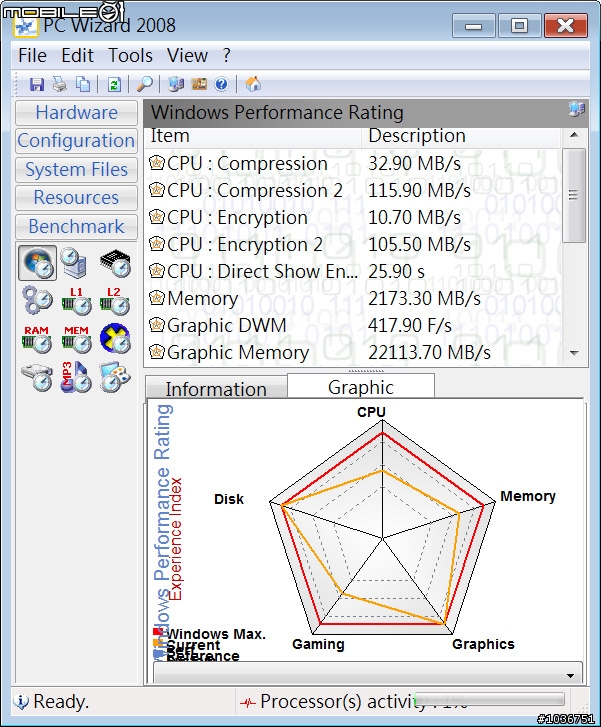Maximize the PC Wizard 2008 window
The height and width of the screenshot is (727, 601).
point(519,26)
